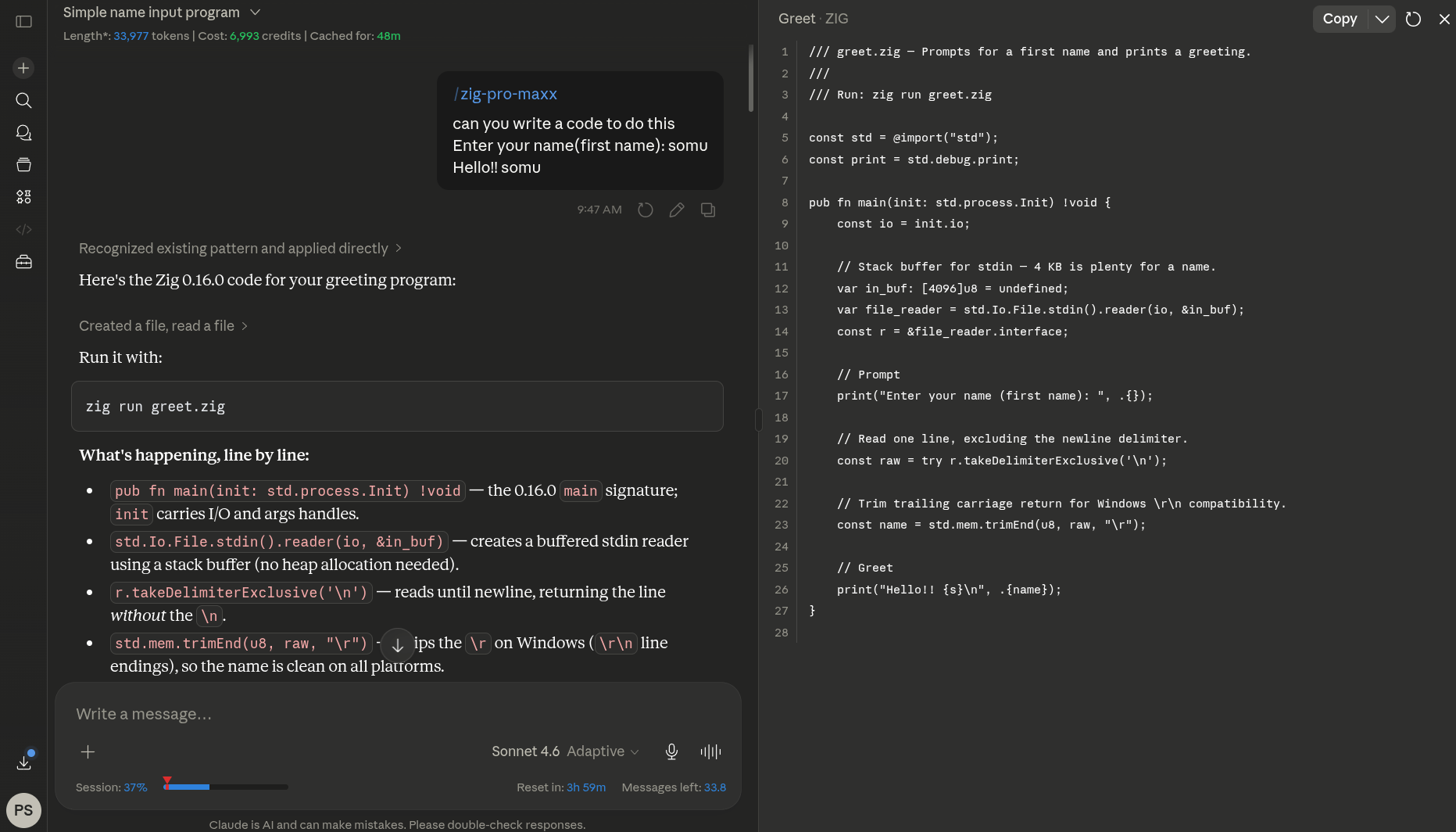This screenshot has width=1456, height=832.
Task: Open the projects stack icon in sidebar
Action: click(23, 165)
